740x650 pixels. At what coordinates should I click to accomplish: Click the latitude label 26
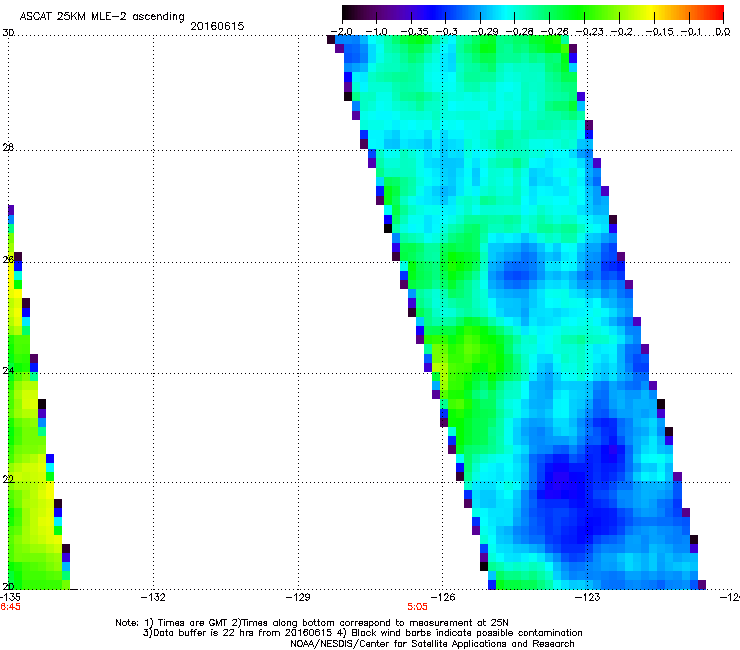coord(8,260)
